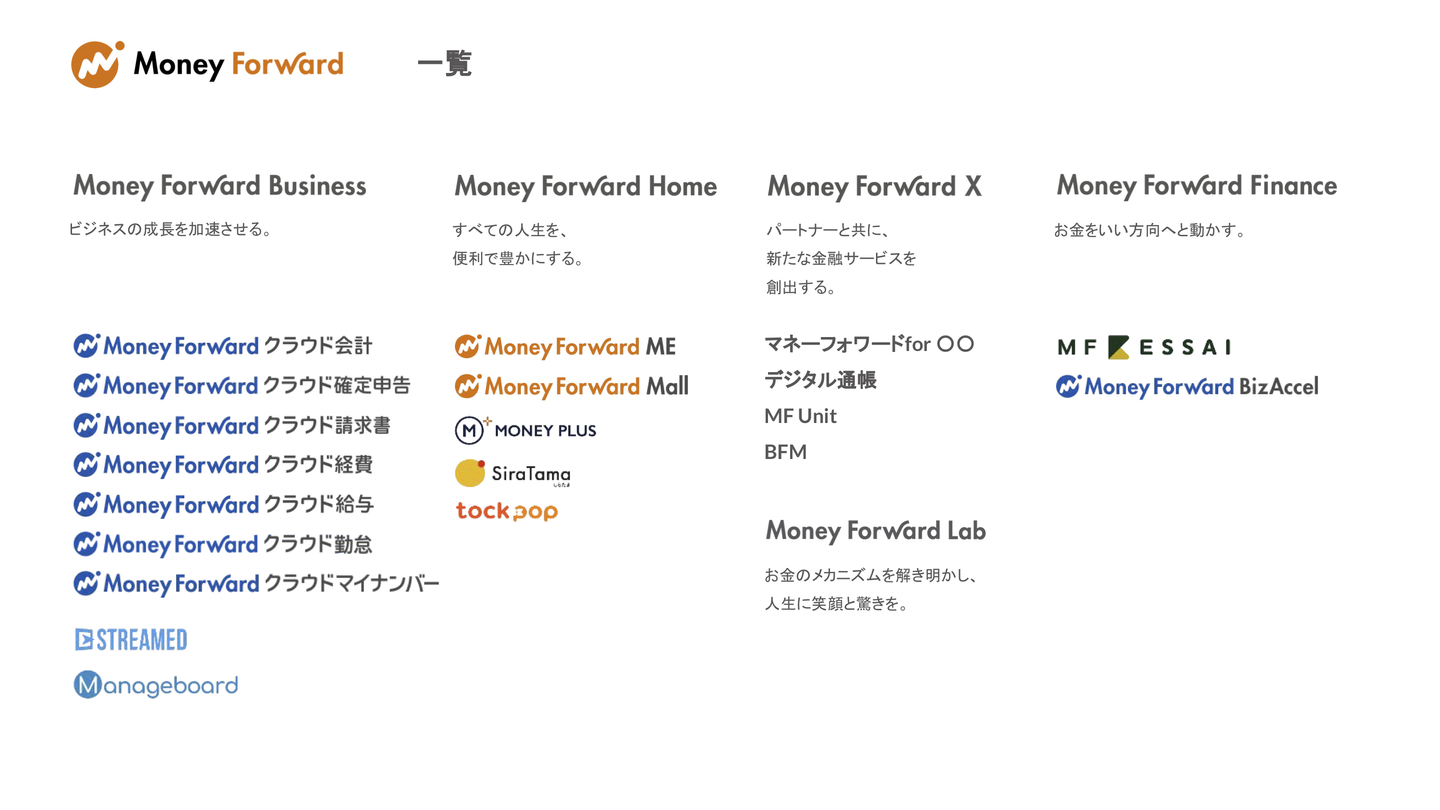Click the Money Forward Lab heading
1440x810 pixels.
point(875,530)
